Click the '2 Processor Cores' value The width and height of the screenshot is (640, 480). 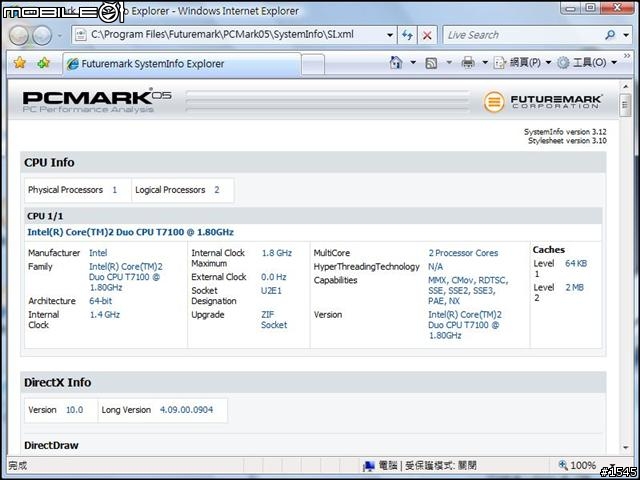463,253
